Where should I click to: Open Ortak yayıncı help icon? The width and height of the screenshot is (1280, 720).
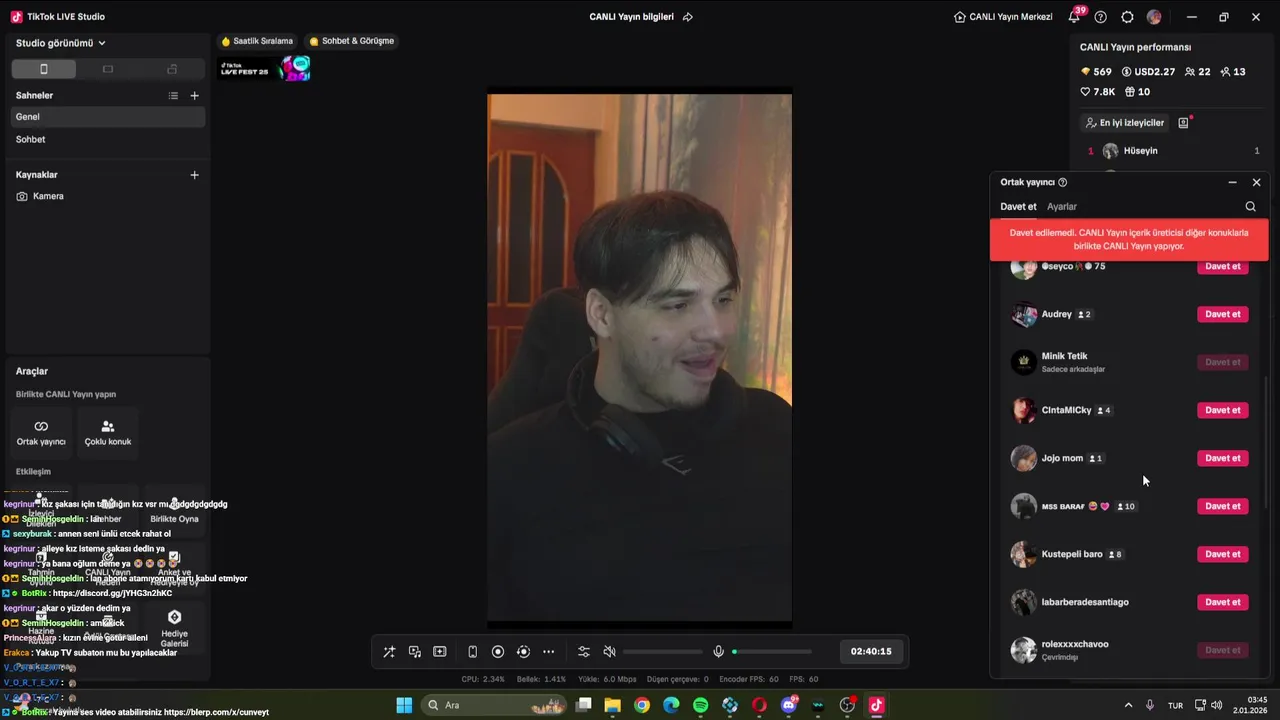tap(1062, 182)
